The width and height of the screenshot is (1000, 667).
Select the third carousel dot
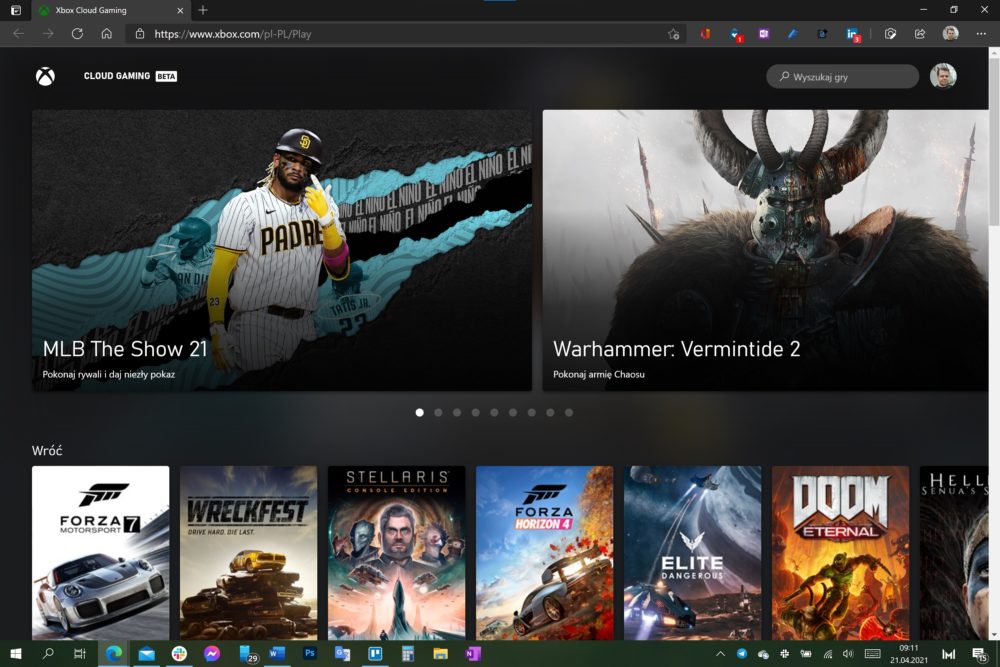click(457, 413)
